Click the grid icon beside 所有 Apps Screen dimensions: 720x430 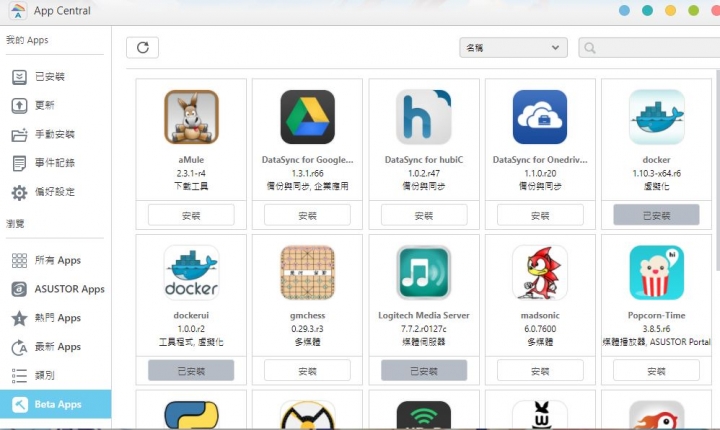click(19, 260)
